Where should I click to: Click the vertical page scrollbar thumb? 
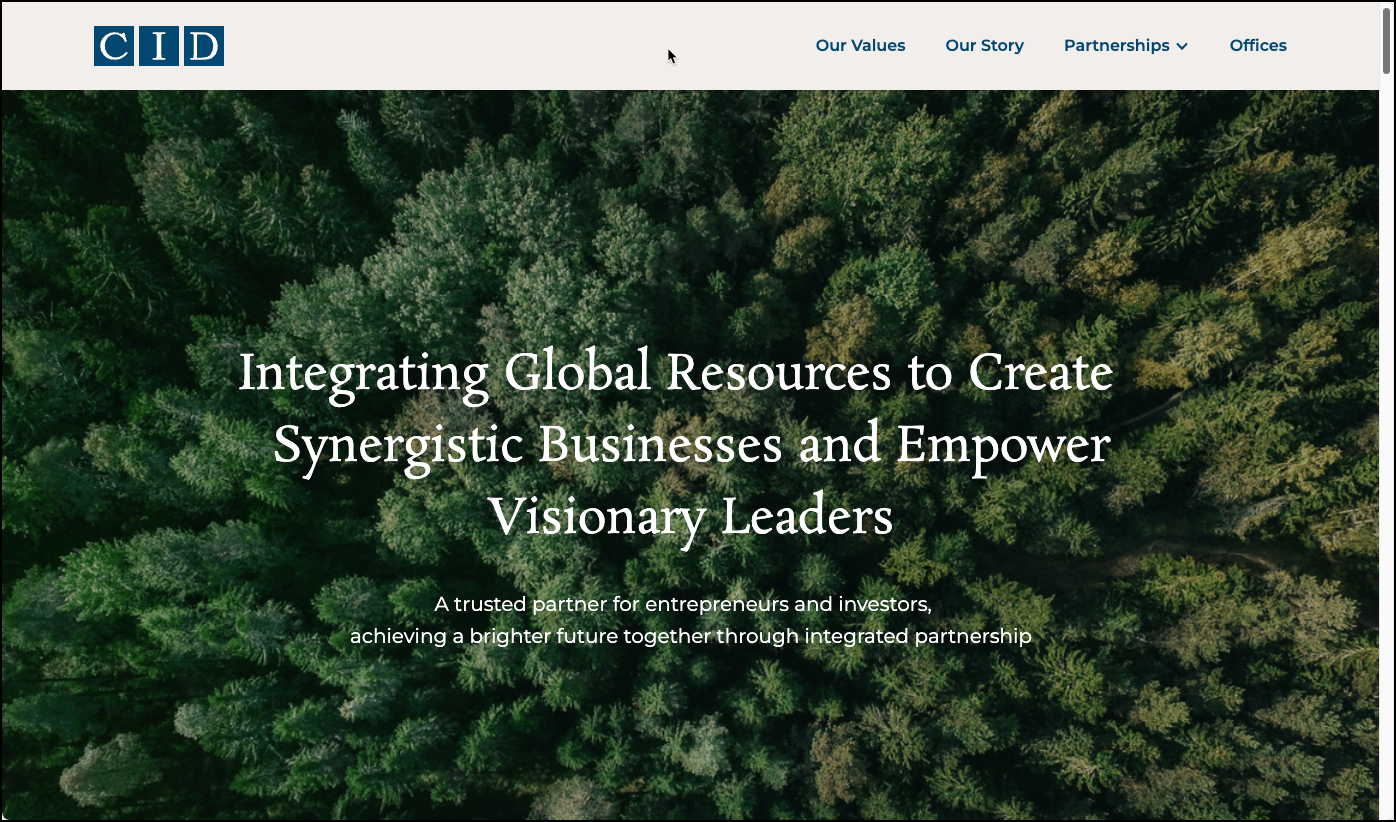(1387, 40)
